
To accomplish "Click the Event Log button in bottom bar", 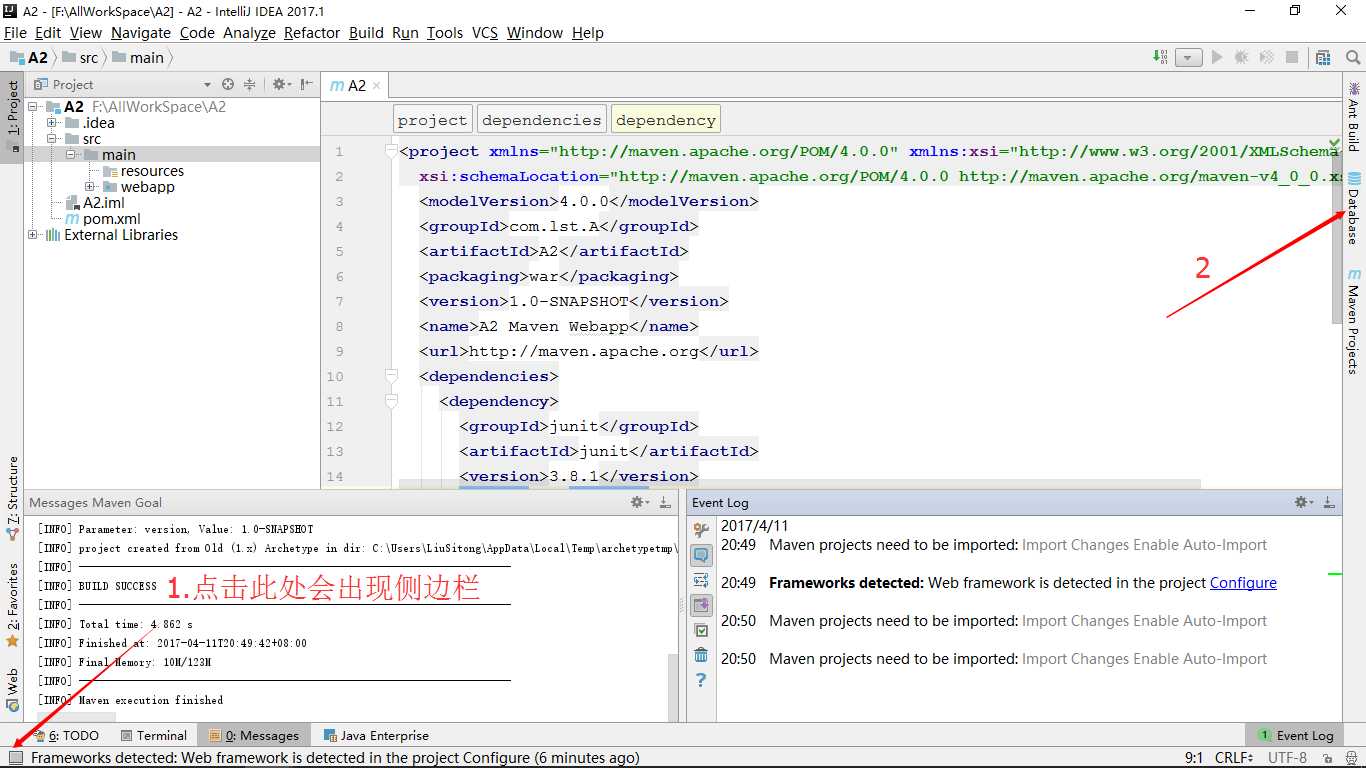I will coord(1296,735).
